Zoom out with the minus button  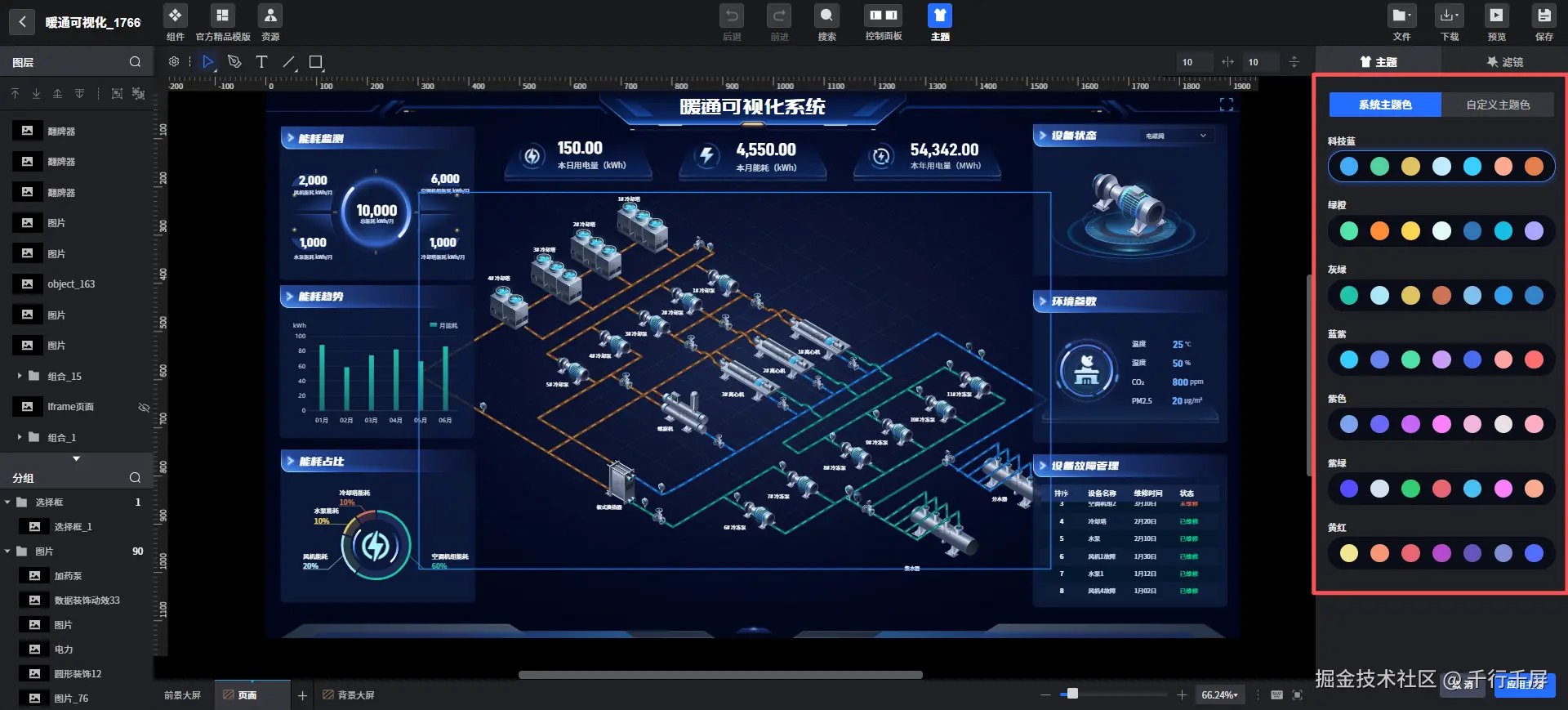coord(1045,695)
